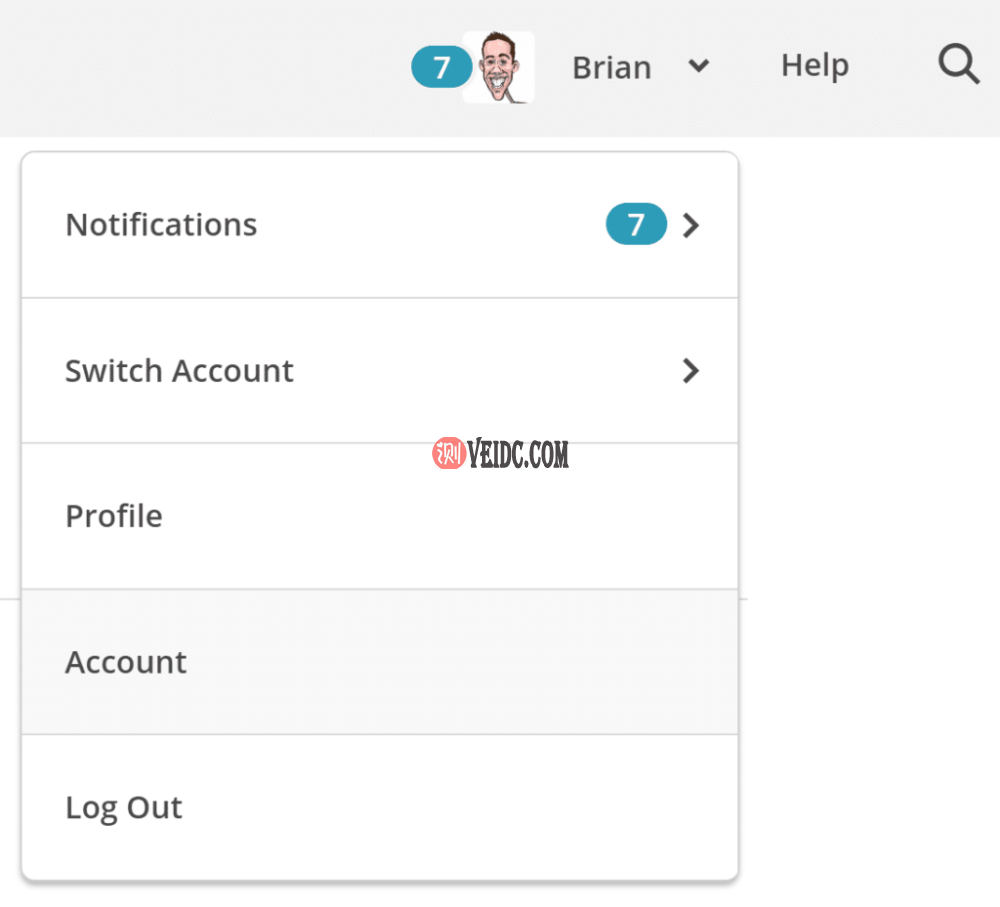Collapse the user menu with the down chevron
Image resolution: width=1000 pixels, height=907 pixels.
[x=699, y=67]
